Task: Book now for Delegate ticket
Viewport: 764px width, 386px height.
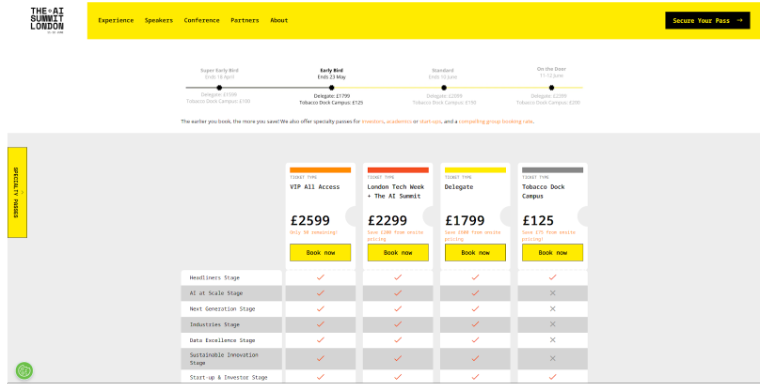Action: pyautogui.click(x=475, y=252)
